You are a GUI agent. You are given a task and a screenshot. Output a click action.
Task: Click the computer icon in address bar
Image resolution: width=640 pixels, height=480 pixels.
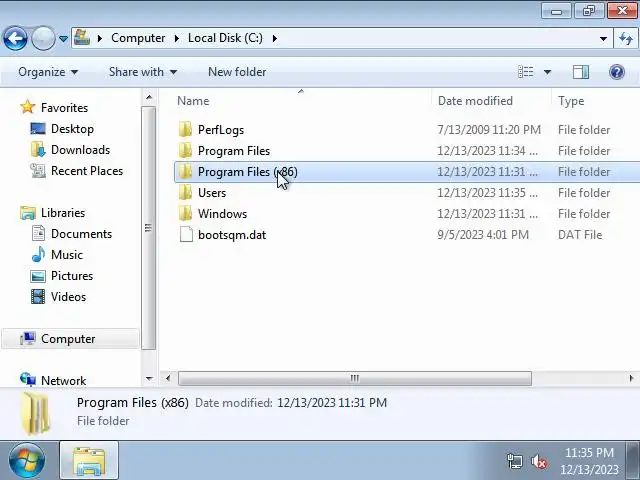[x=82, y=38]
